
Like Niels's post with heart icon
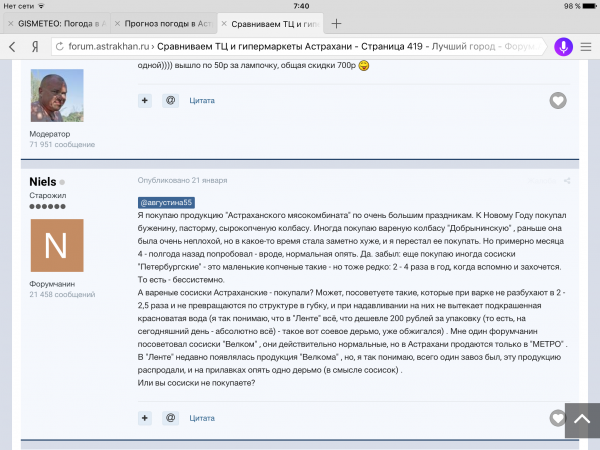[x=558, y=418]
